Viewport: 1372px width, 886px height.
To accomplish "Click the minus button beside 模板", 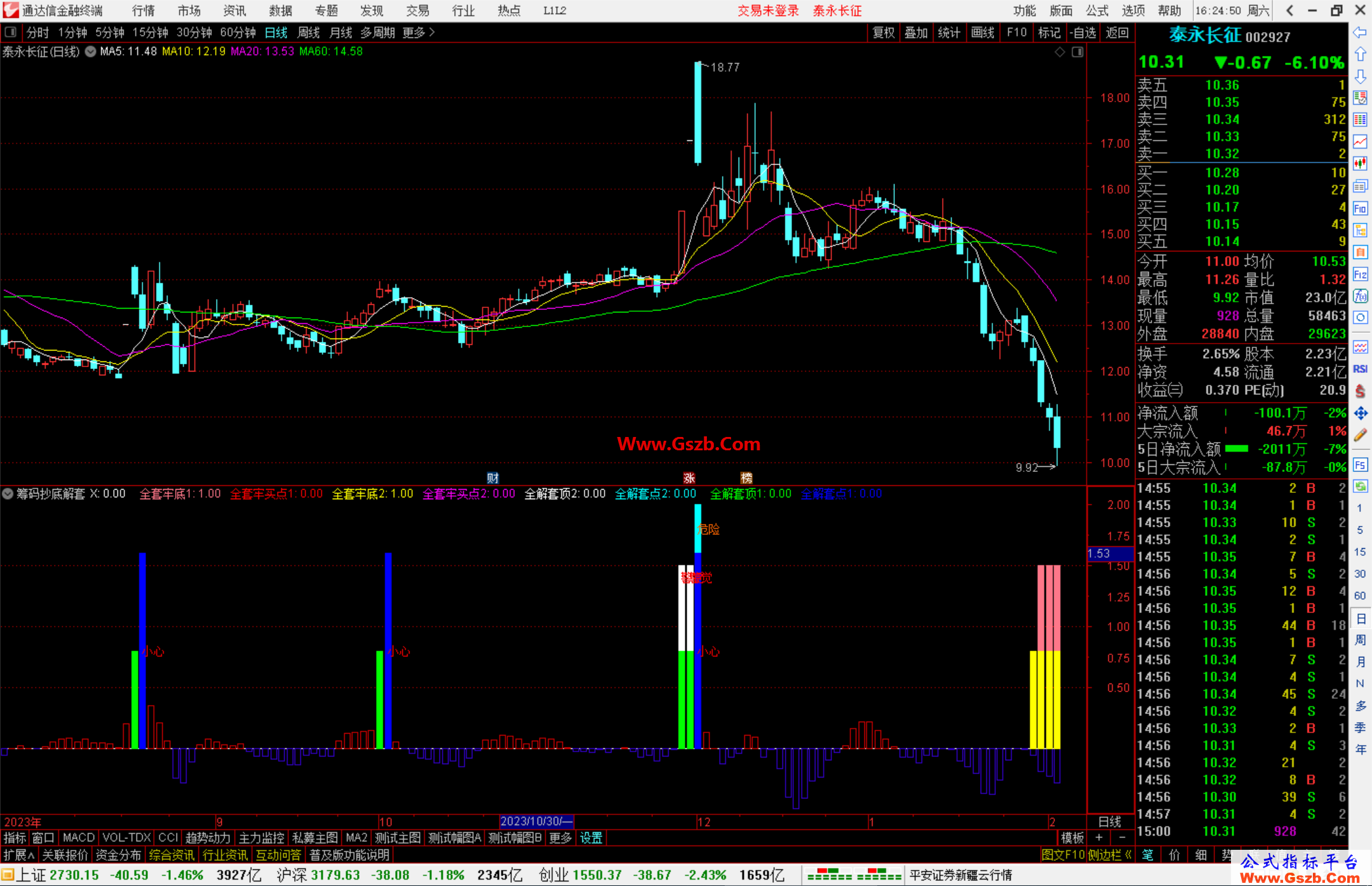I will click(1122, 838).
